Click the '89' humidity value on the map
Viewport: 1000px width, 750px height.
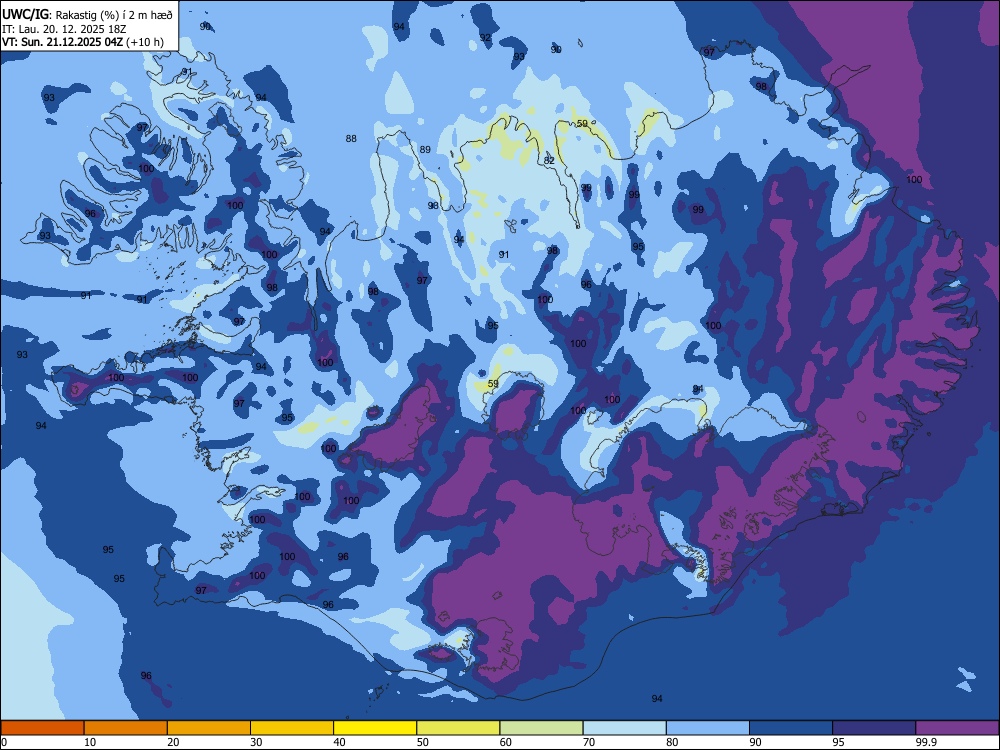(x=425, y=150)
